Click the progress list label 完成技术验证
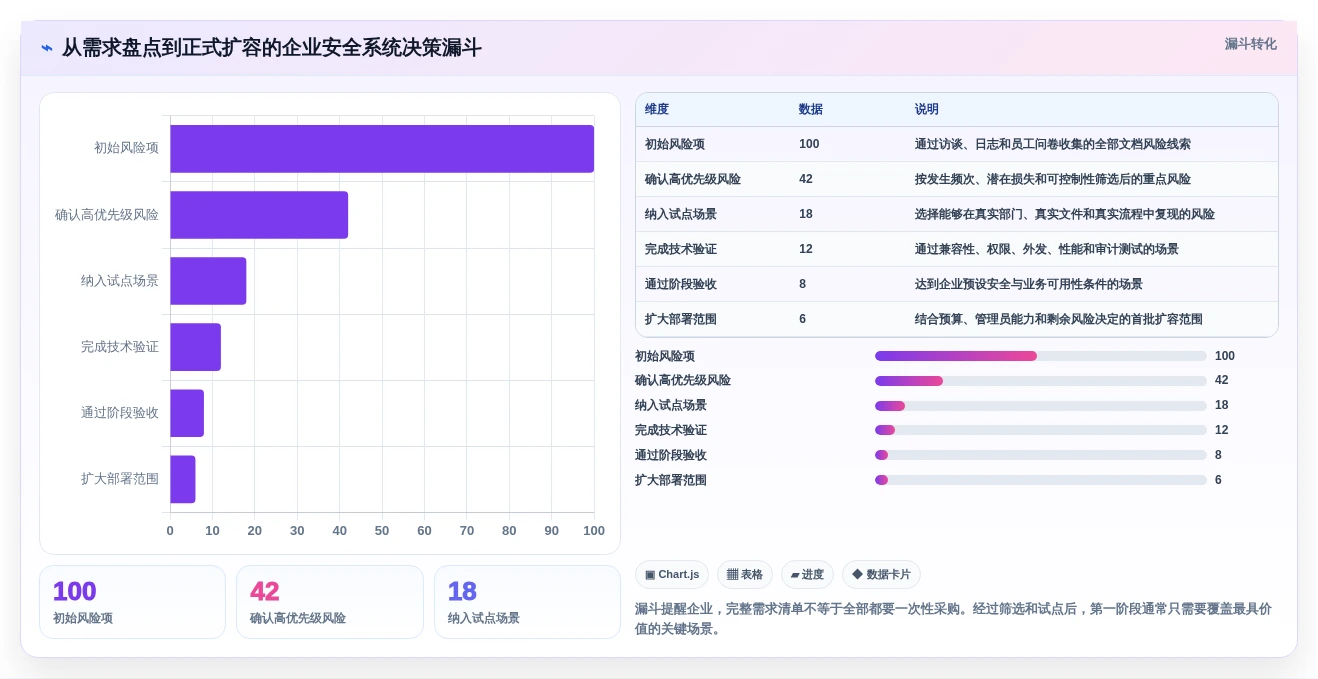Screen dimensions: 1318x679 tap(671, 430)
